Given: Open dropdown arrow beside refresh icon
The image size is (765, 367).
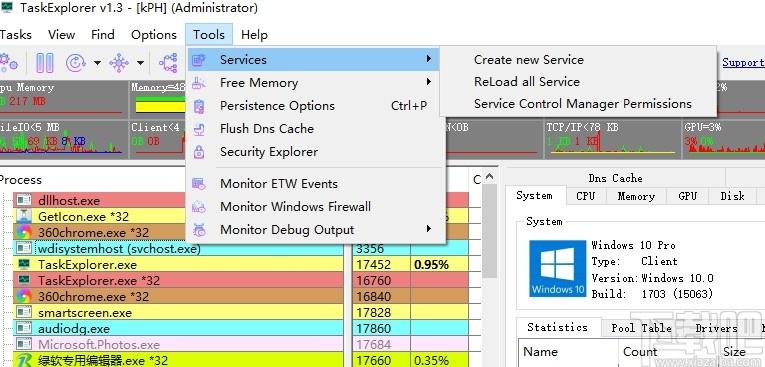Looking at the screenshot, I should coord(97,63).
